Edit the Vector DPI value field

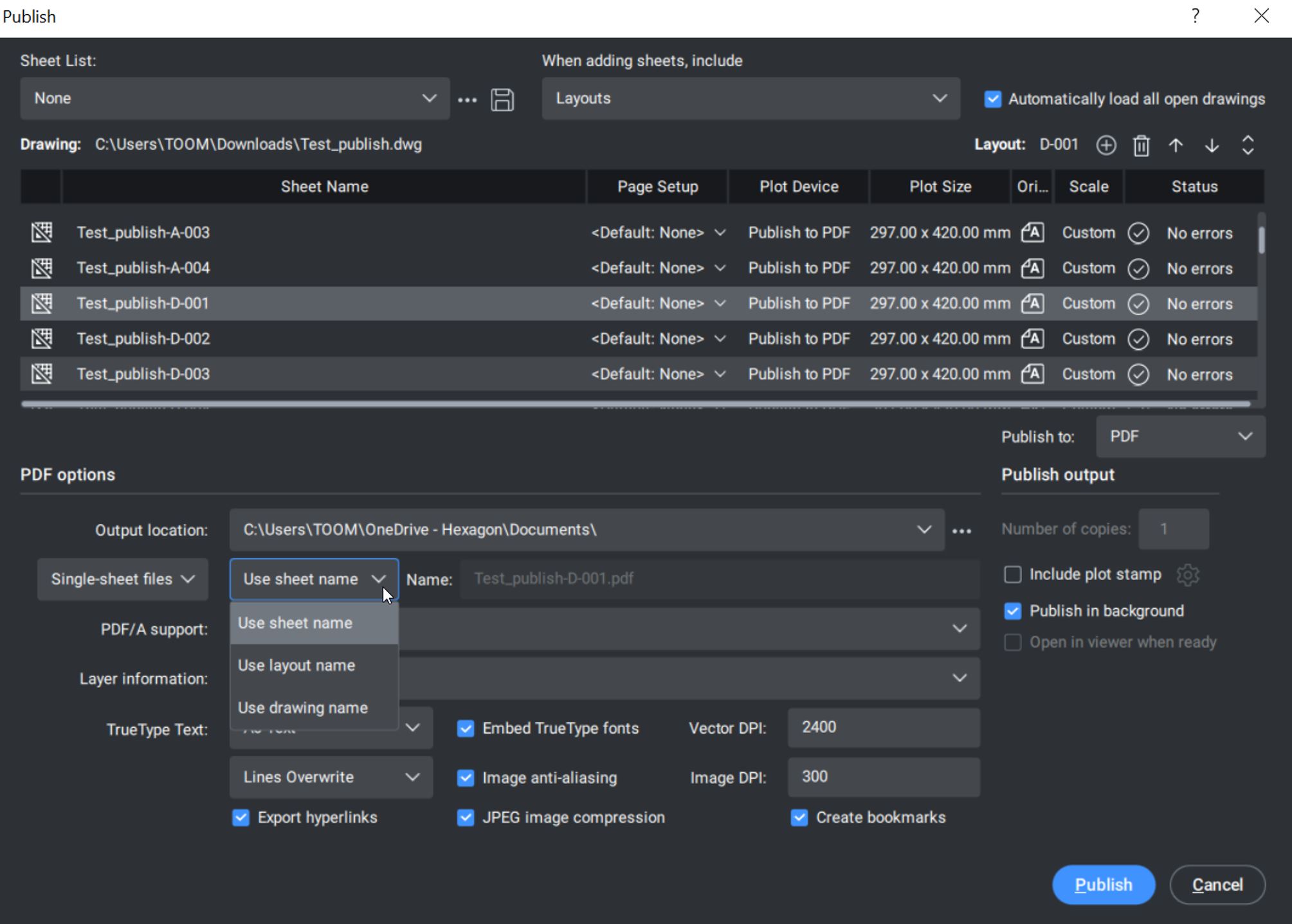883,727
